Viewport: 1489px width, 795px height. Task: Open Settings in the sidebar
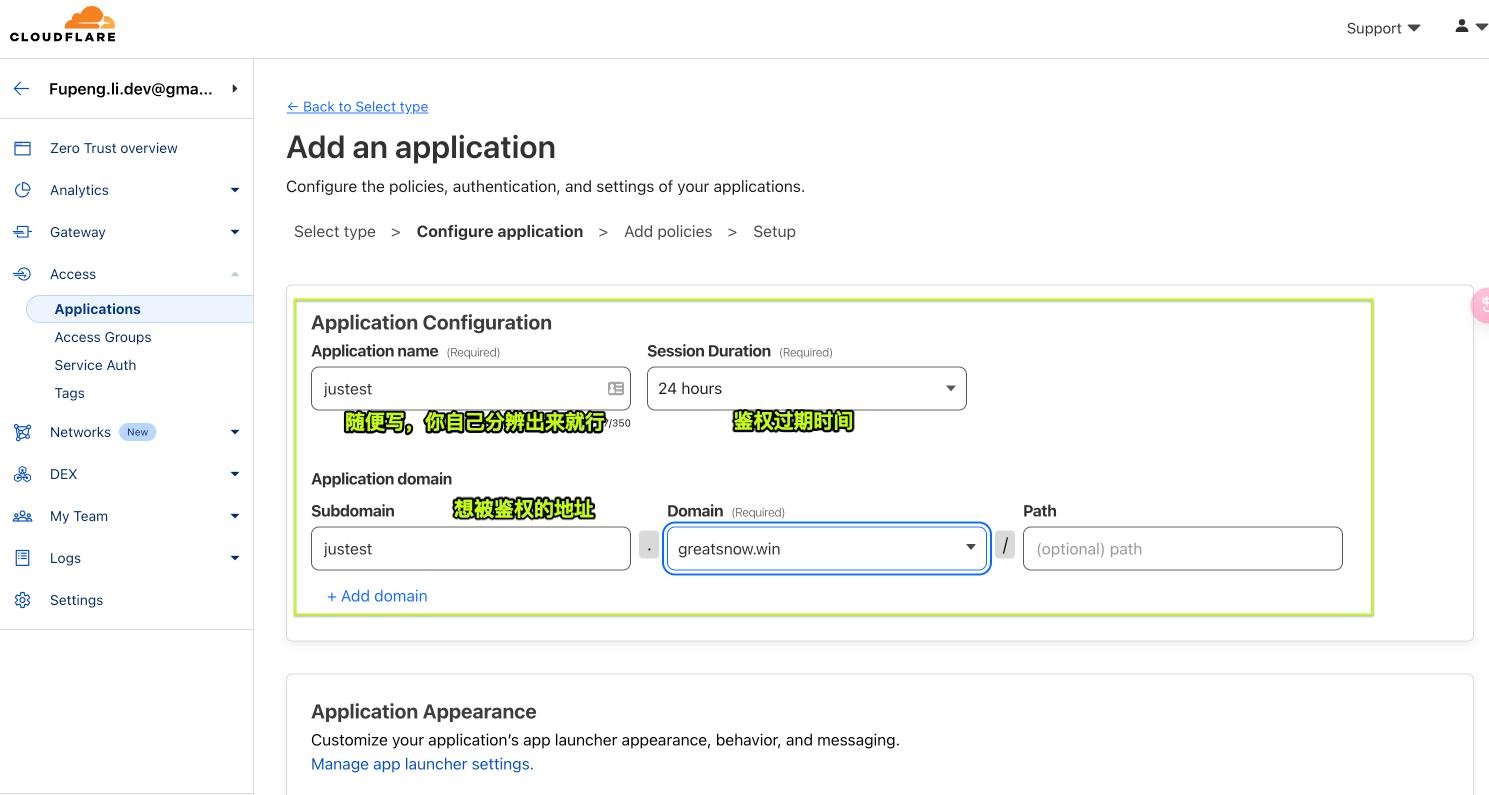[x=76, y=600]
